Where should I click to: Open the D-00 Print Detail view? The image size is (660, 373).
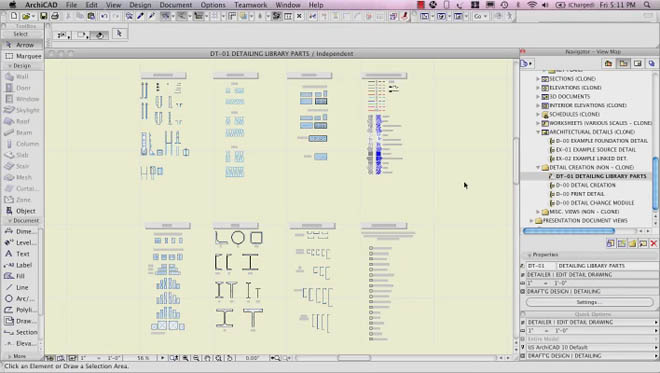pos(580,194)
